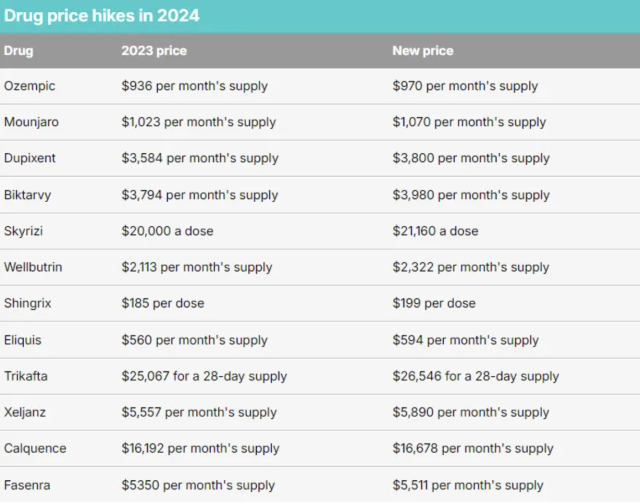
Task: Click Trikafta's $26,546 new price cell
Action: [476, 376]
